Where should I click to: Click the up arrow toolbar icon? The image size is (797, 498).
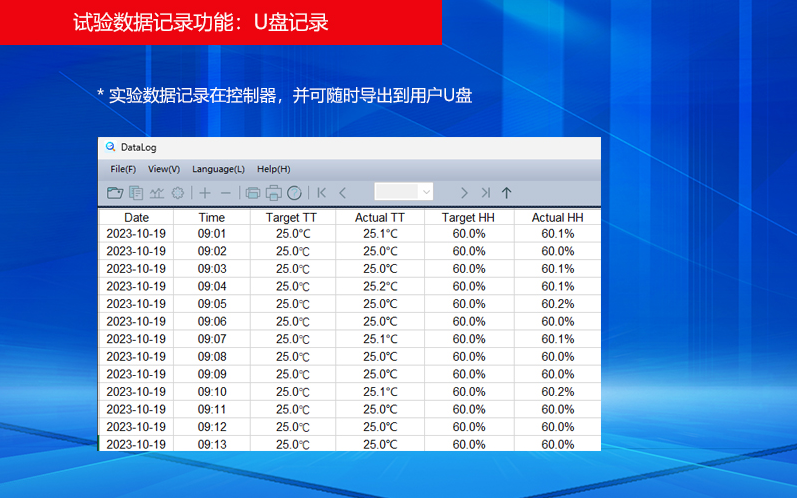tap(506, 193)
